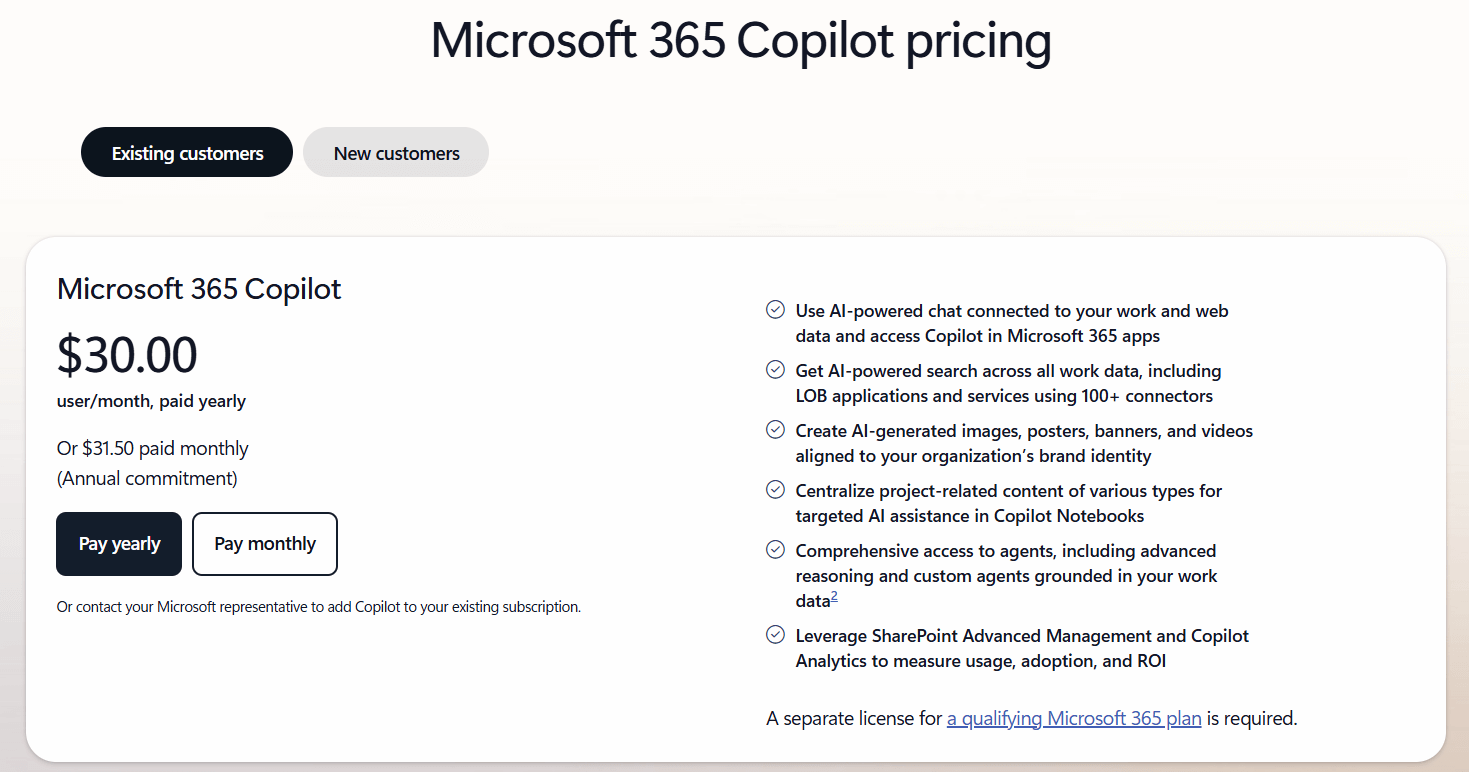The image size is (1469, 772).
Task: Click checkmark icon beside SharePoint Advanced Management feature
Action: 775,635
